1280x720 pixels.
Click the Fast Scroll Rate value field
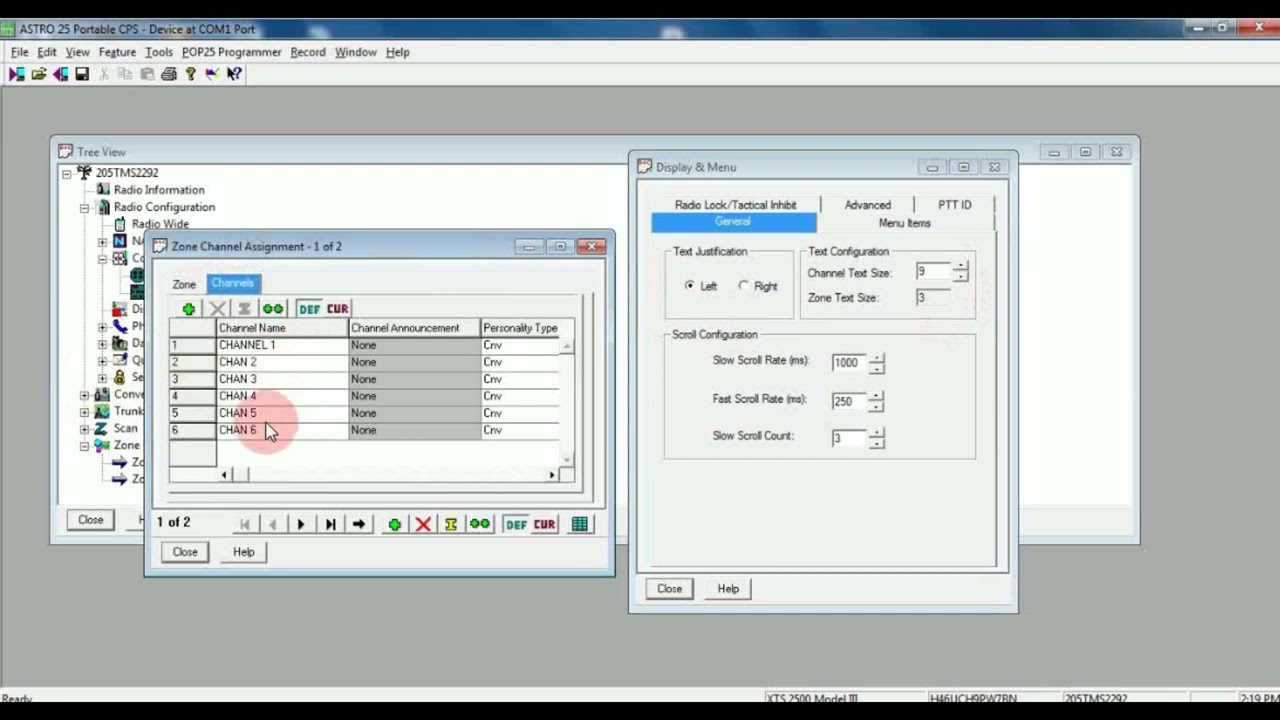tap(849, 401)
